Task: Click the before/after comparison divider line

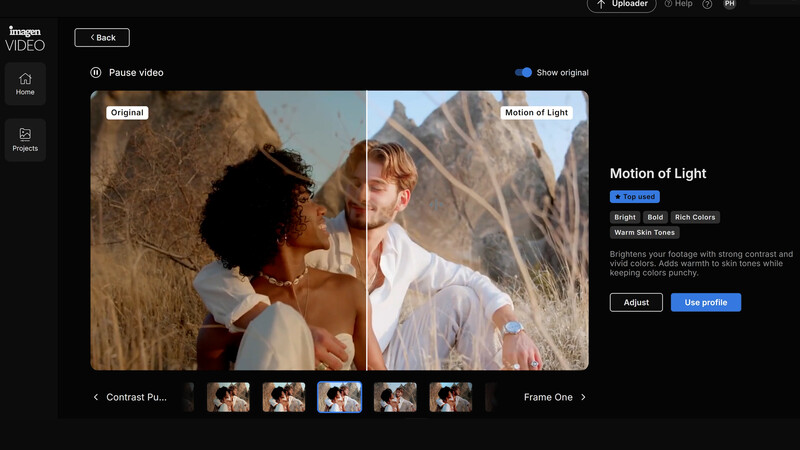Action: (x=366, y=230)
